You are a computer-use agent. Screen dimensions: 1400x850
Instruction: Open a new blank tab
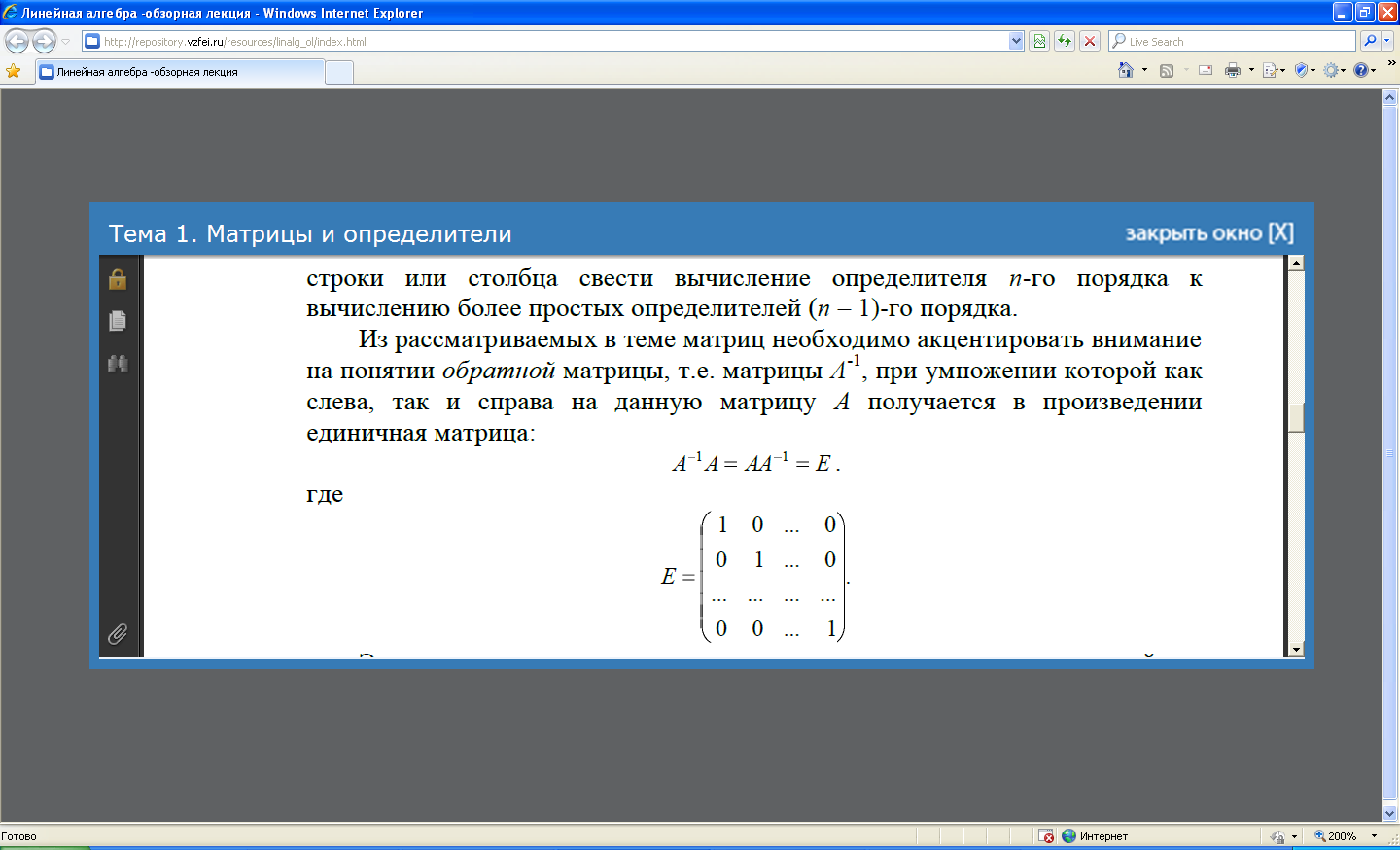tap(339, 73)
